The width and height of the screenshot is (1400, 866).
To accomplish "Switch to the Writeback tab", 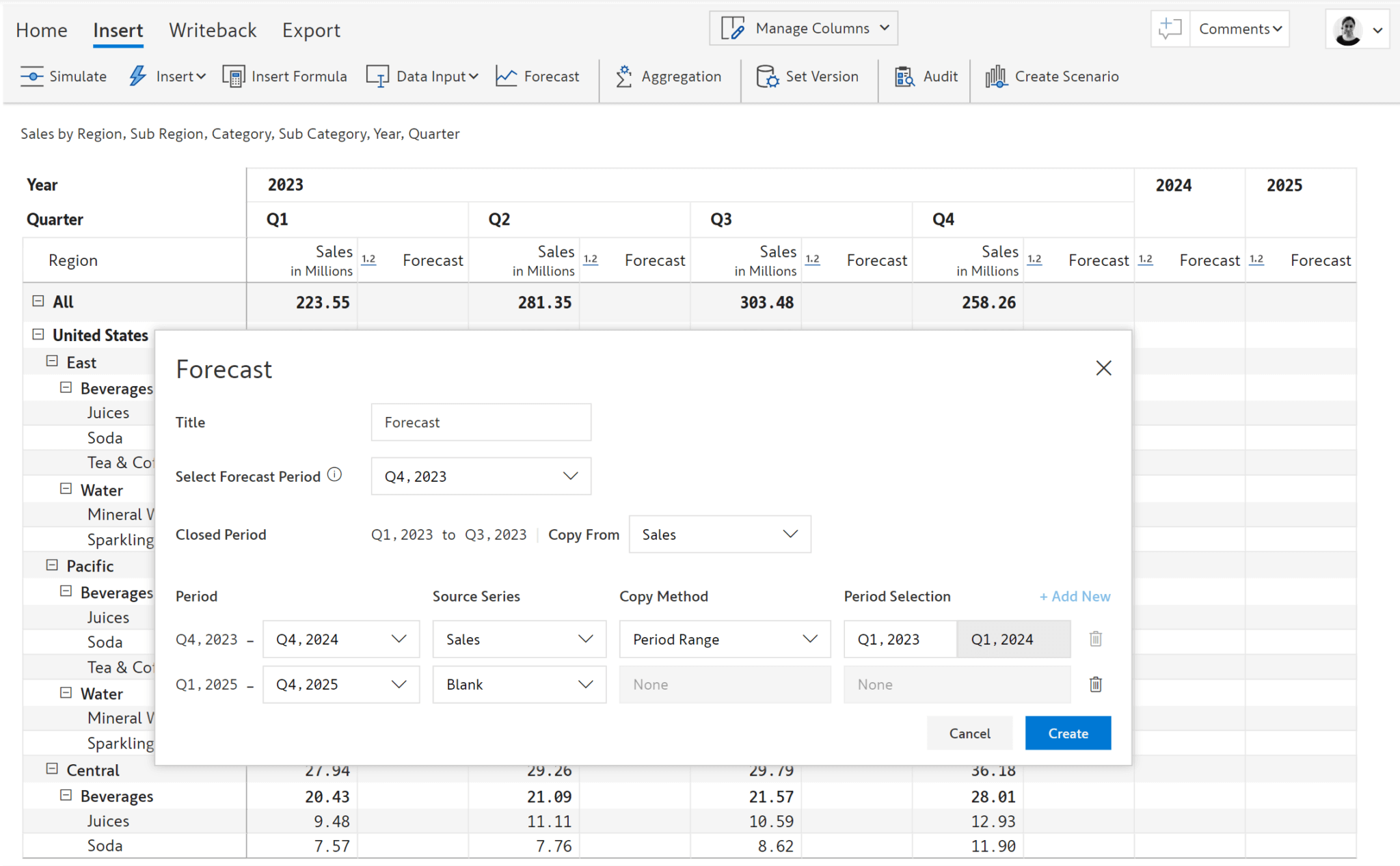I will (213, 29).
